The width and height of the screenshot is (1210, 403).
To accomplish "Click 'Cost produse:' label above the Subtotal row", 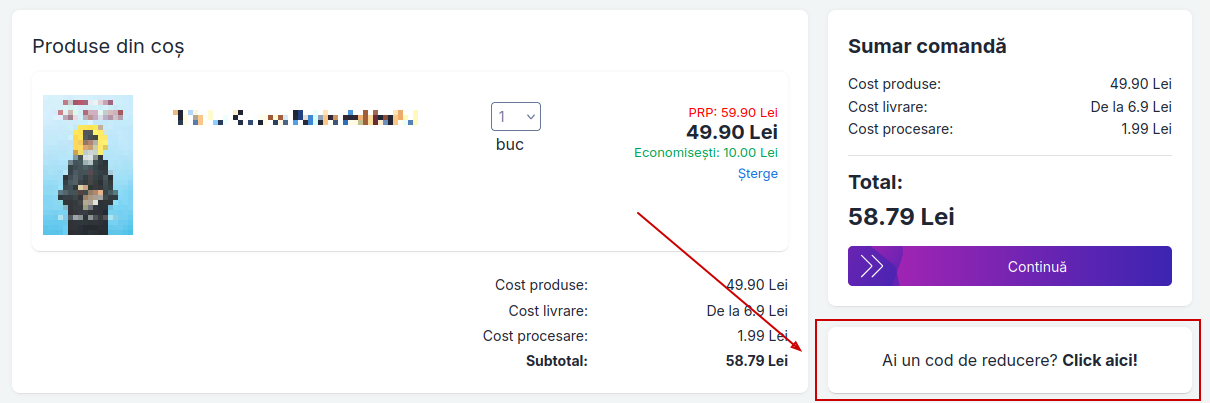I will [541, 285].
